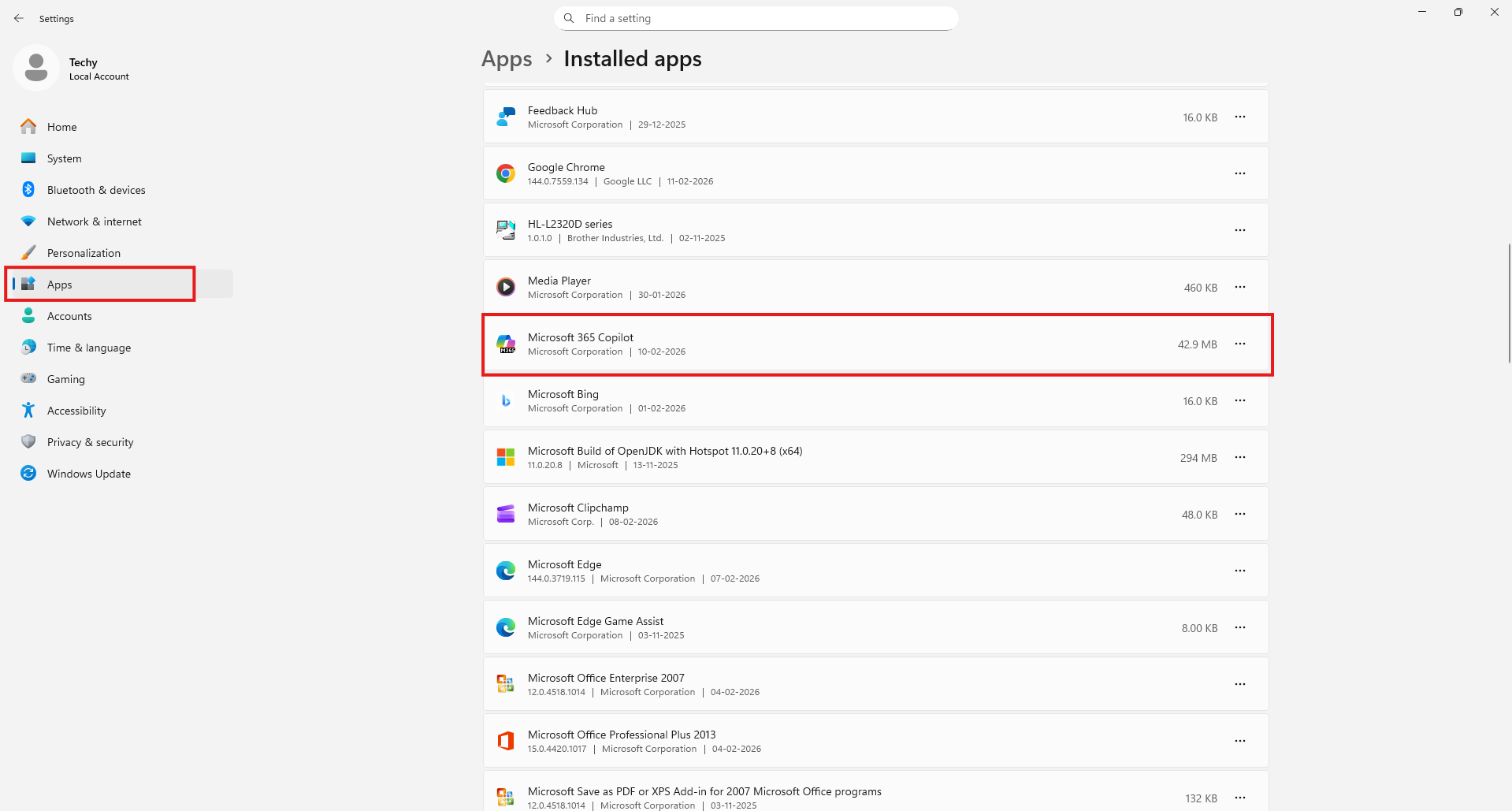Click the back arrow button
Viewport: 1512px width, 811px height.
pos(19,18)
